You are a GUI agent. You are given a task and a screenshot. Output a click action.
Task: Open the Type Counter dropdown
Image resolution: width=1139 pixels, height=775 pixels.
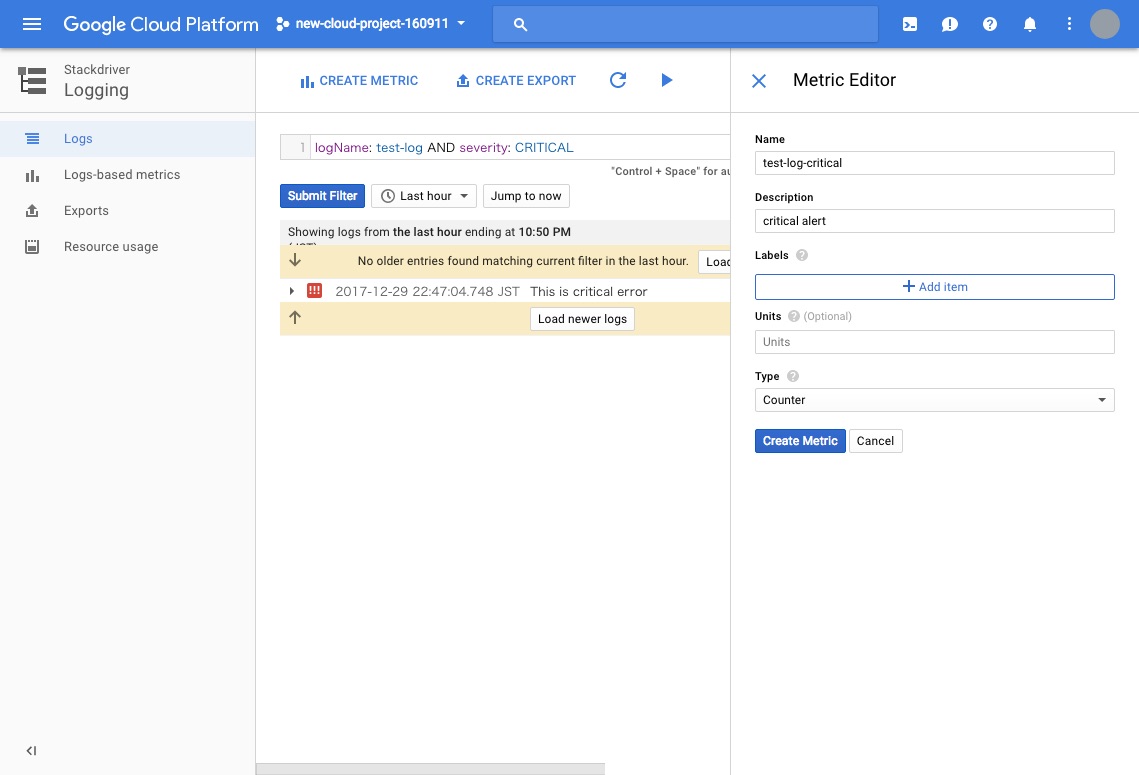point(934,400)
